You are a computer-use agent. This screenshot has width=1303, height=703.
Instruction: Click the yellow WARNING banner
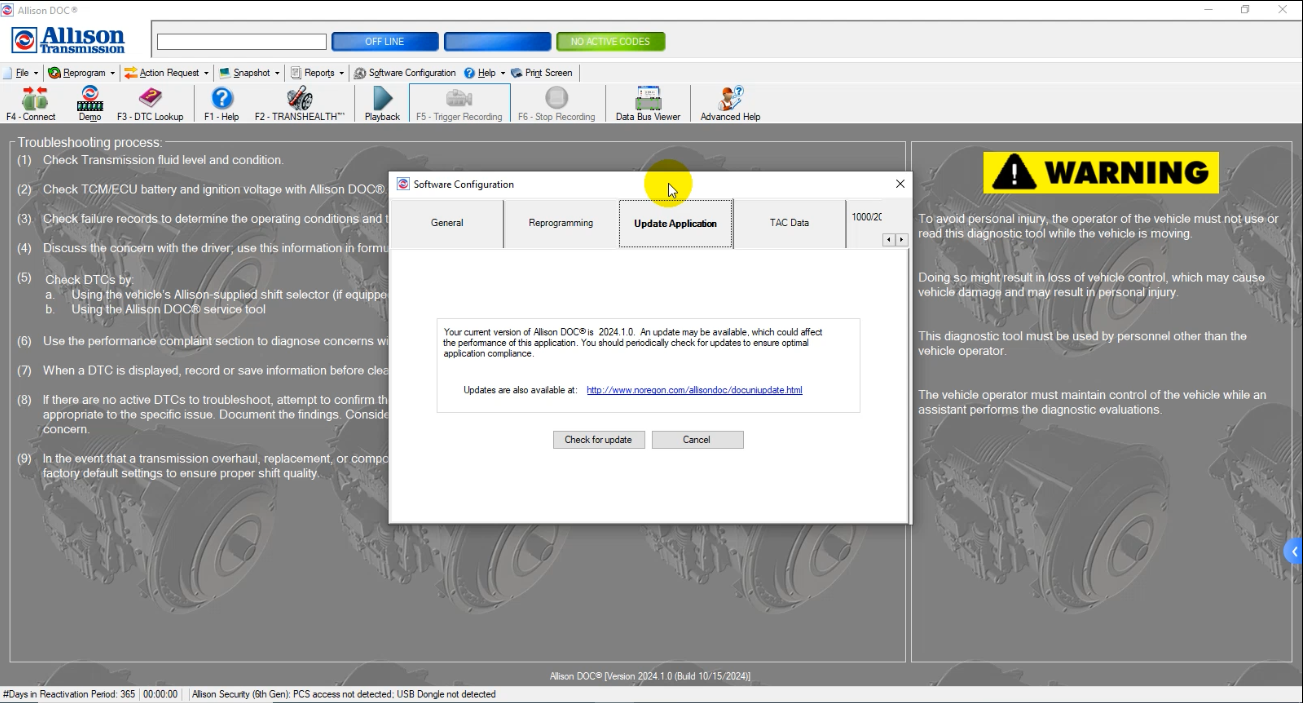[x=1100, y=173]
